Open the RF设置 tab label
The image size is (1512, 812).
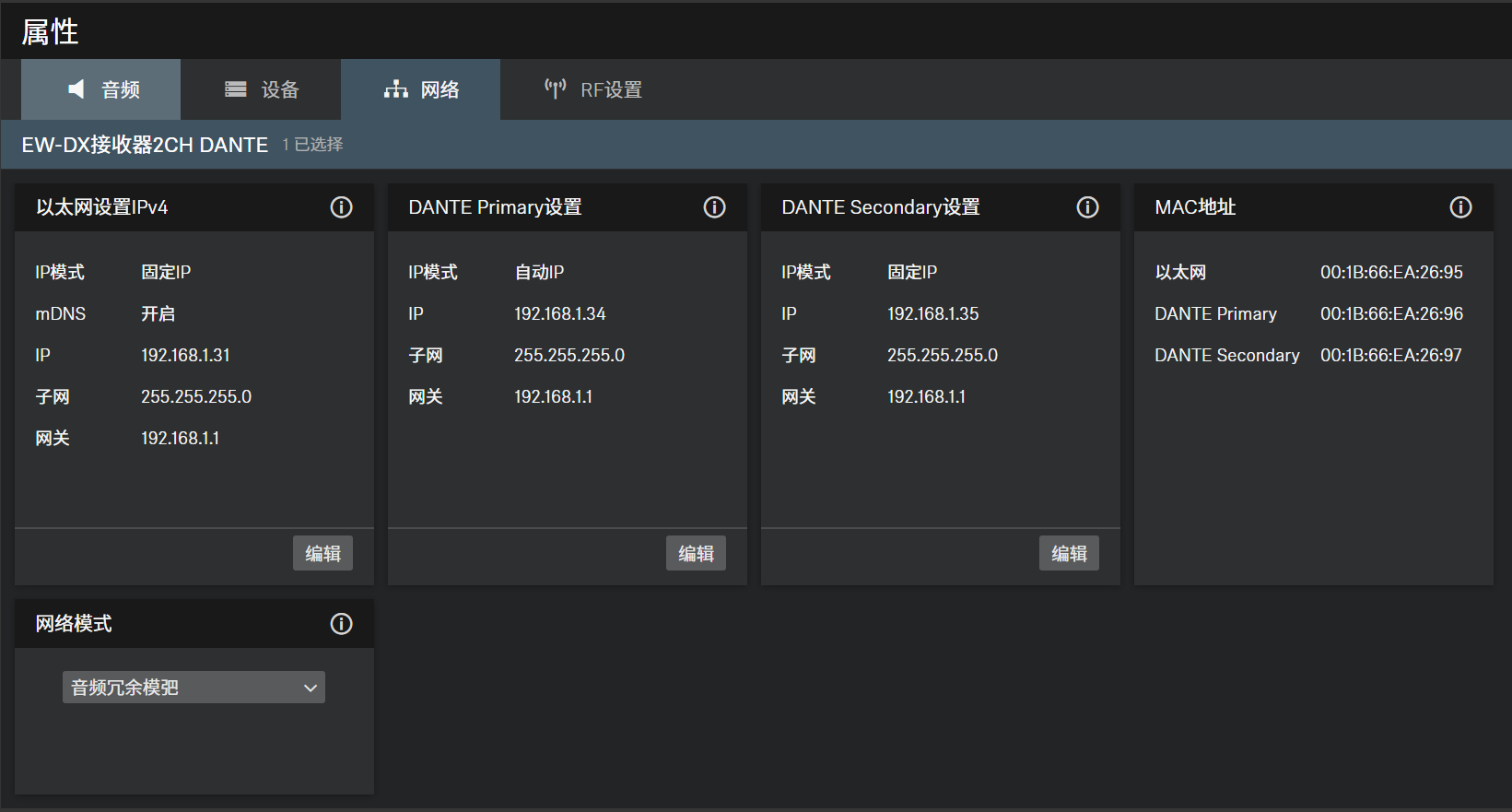pos(611,89)
